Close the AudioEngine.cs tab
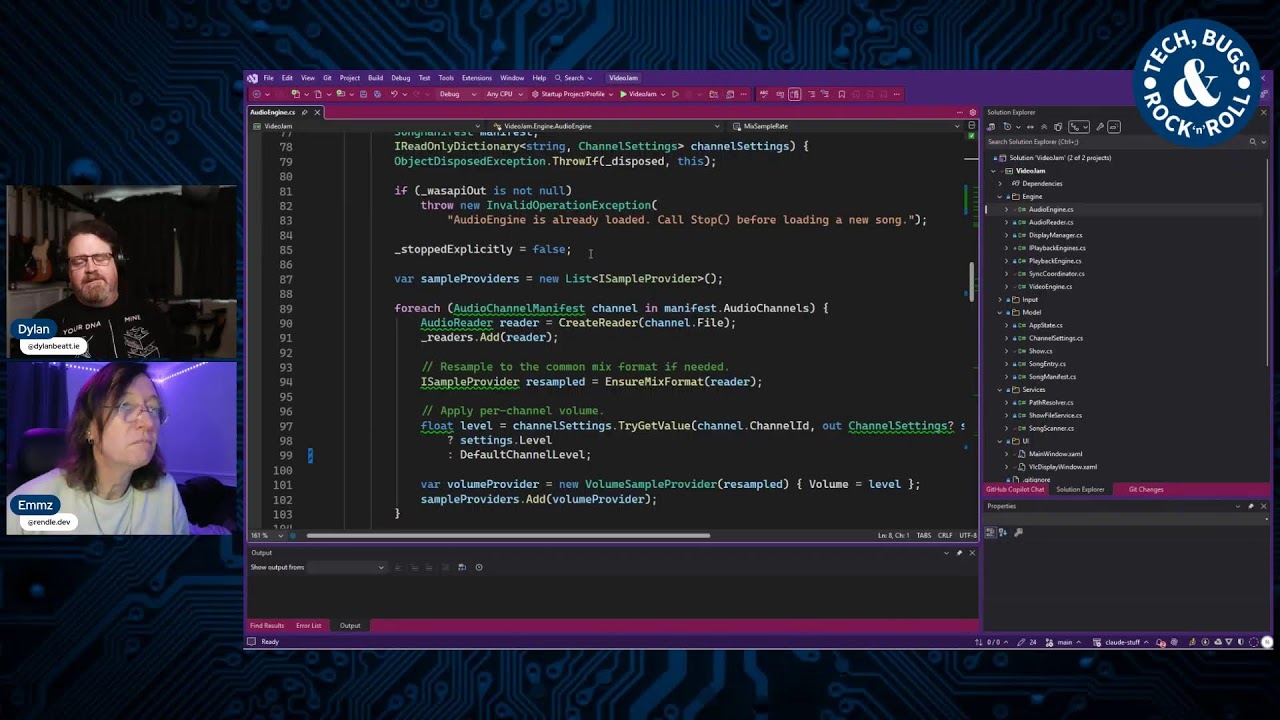Viewport: 1280px width, 720px height. (317, 112)
